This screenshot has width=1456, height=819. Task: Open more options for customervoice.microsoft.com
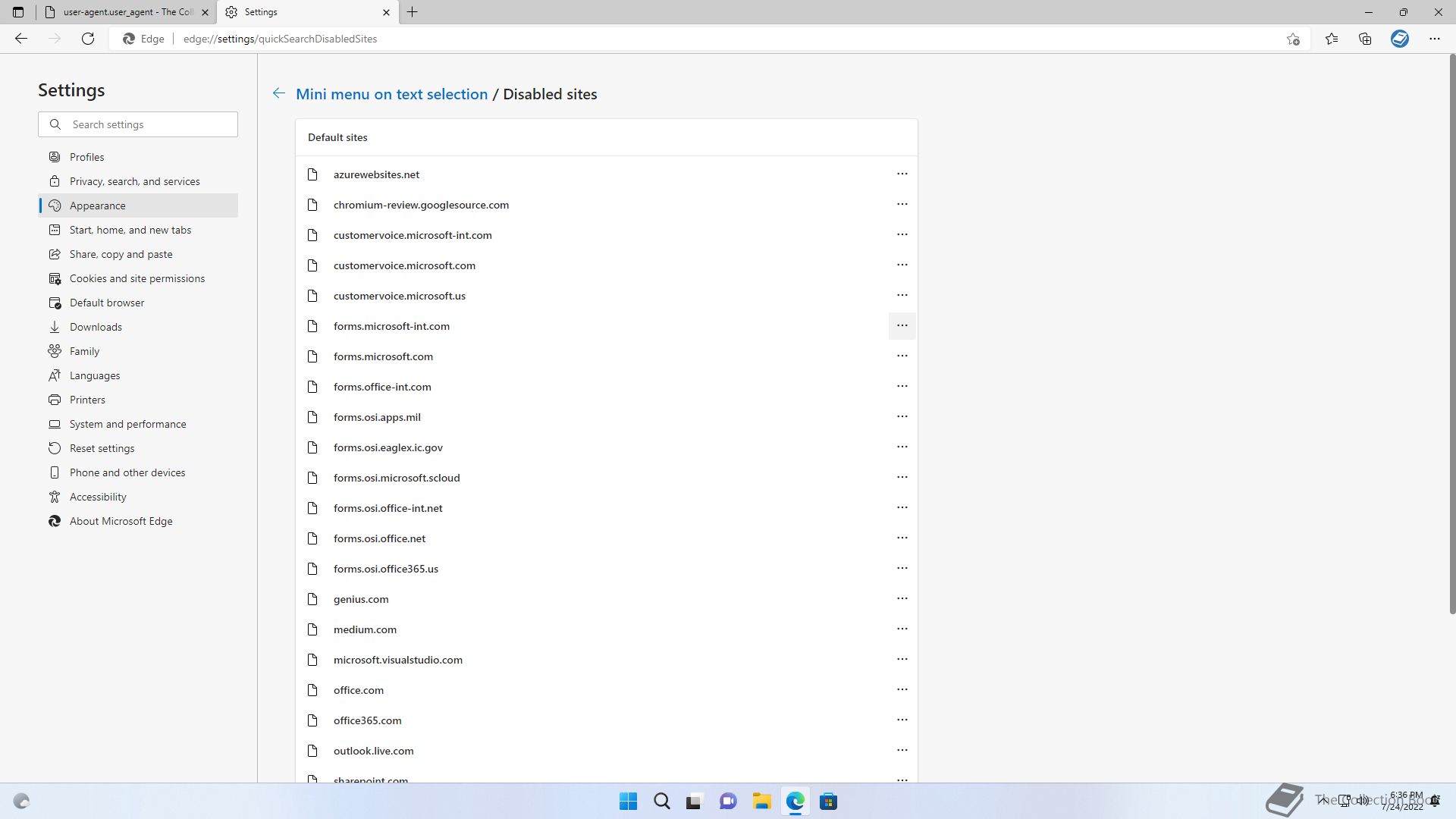(x=902, y=265)
